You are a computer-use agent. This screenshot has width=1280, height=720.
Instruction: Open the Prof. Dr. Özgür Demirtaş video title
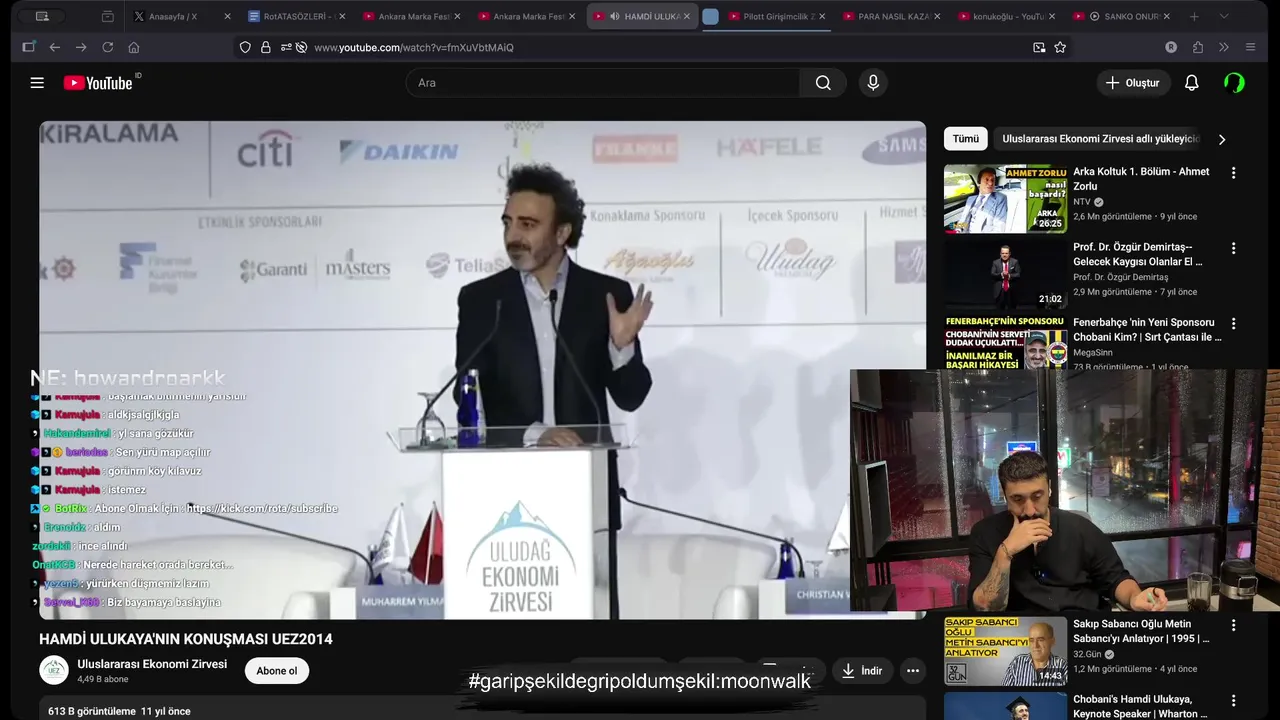(x=1137, y=254)
